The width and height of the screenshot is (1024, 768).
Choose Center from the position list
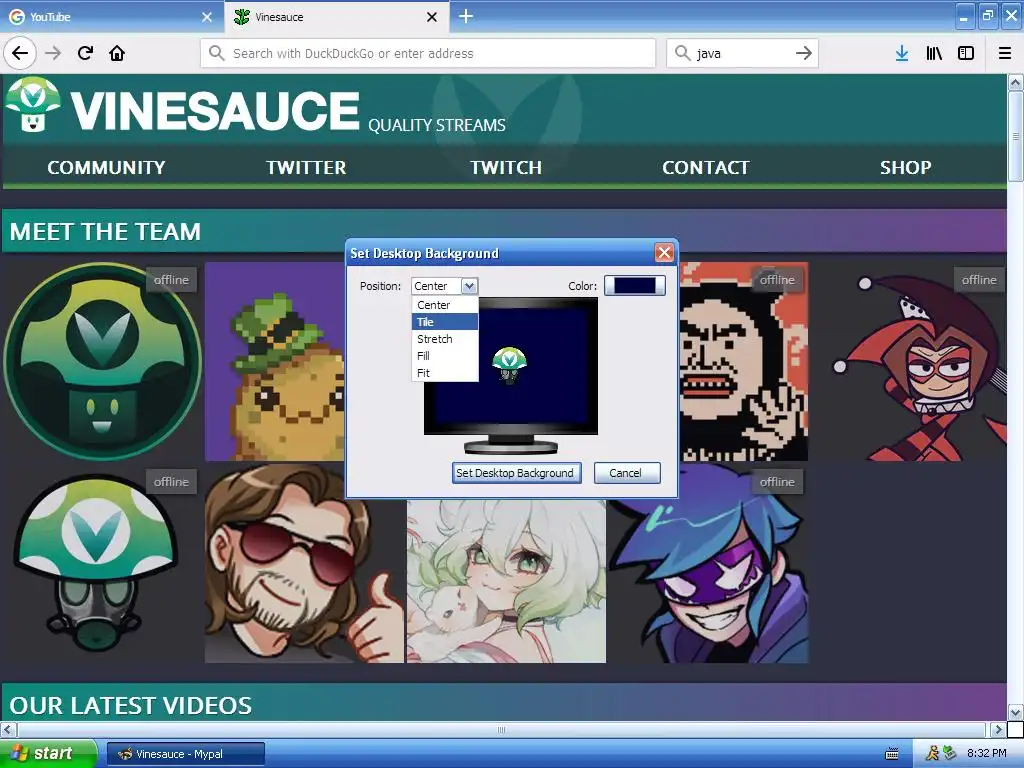click(x=445, y=305)
